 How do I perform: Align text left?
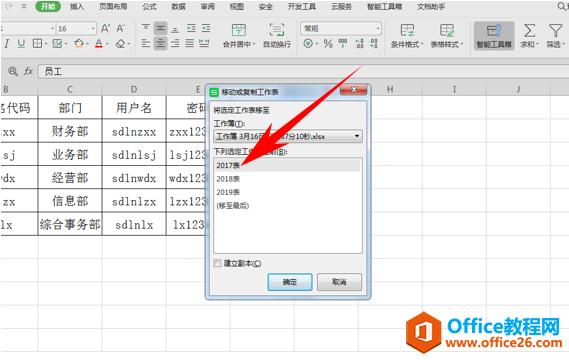click(146, 44)
